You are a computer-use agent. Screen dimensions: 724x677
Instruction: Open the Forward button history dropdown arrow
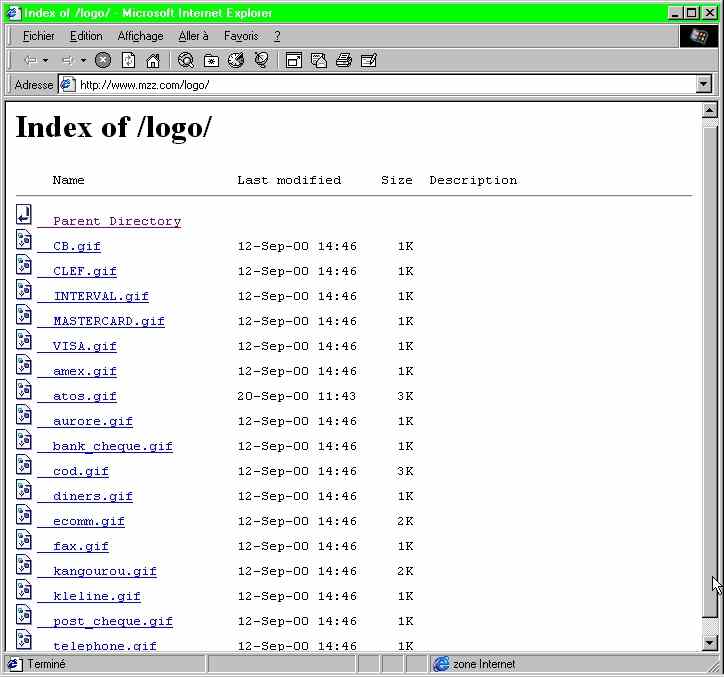click(x=83, y=60)
